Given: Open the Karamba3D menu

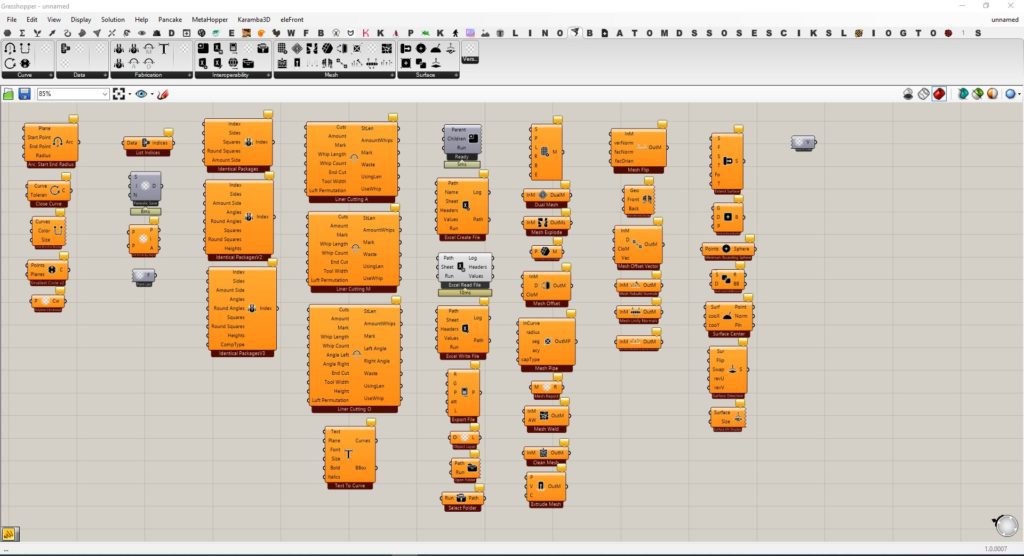Looking at the screenshot, I should point(254,20).
